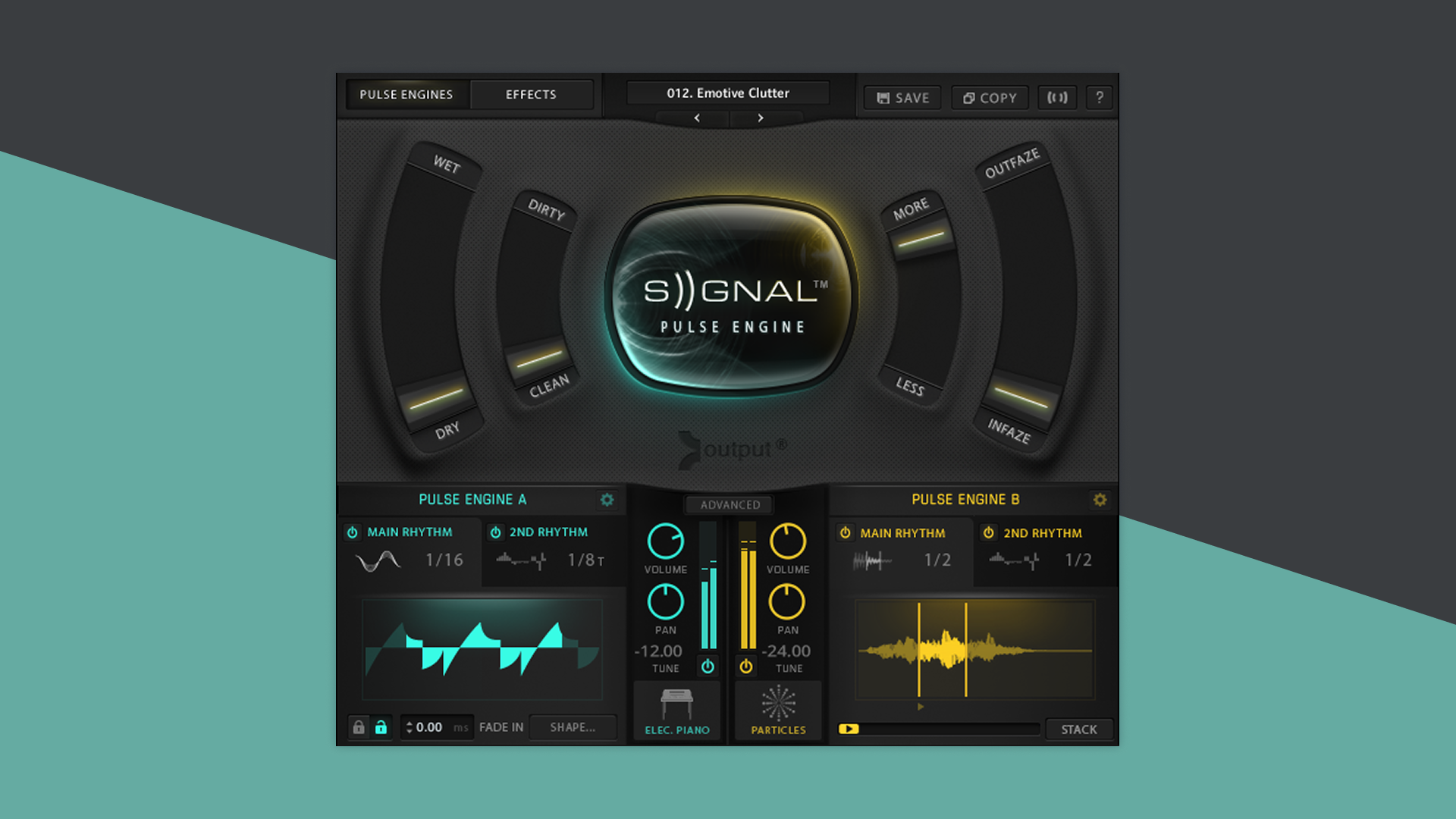Toggle the yellow engine B power button

[x=746, y=667]
